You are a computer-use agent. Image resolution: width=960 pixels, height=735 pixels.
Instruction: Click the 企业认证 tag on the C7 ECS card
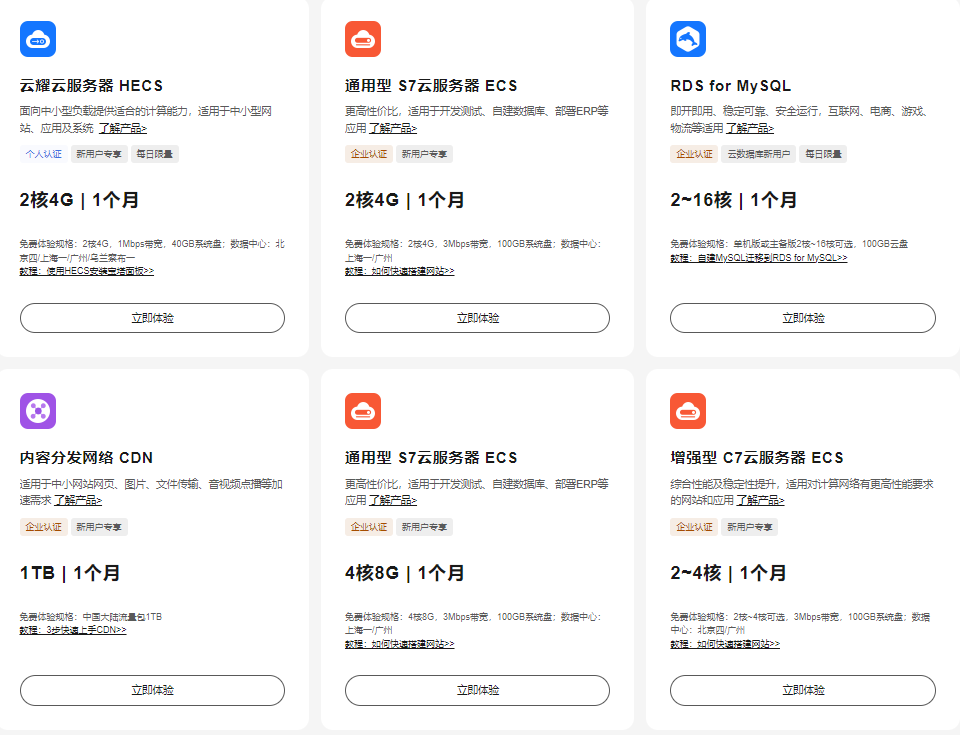[x=694, y=527]
